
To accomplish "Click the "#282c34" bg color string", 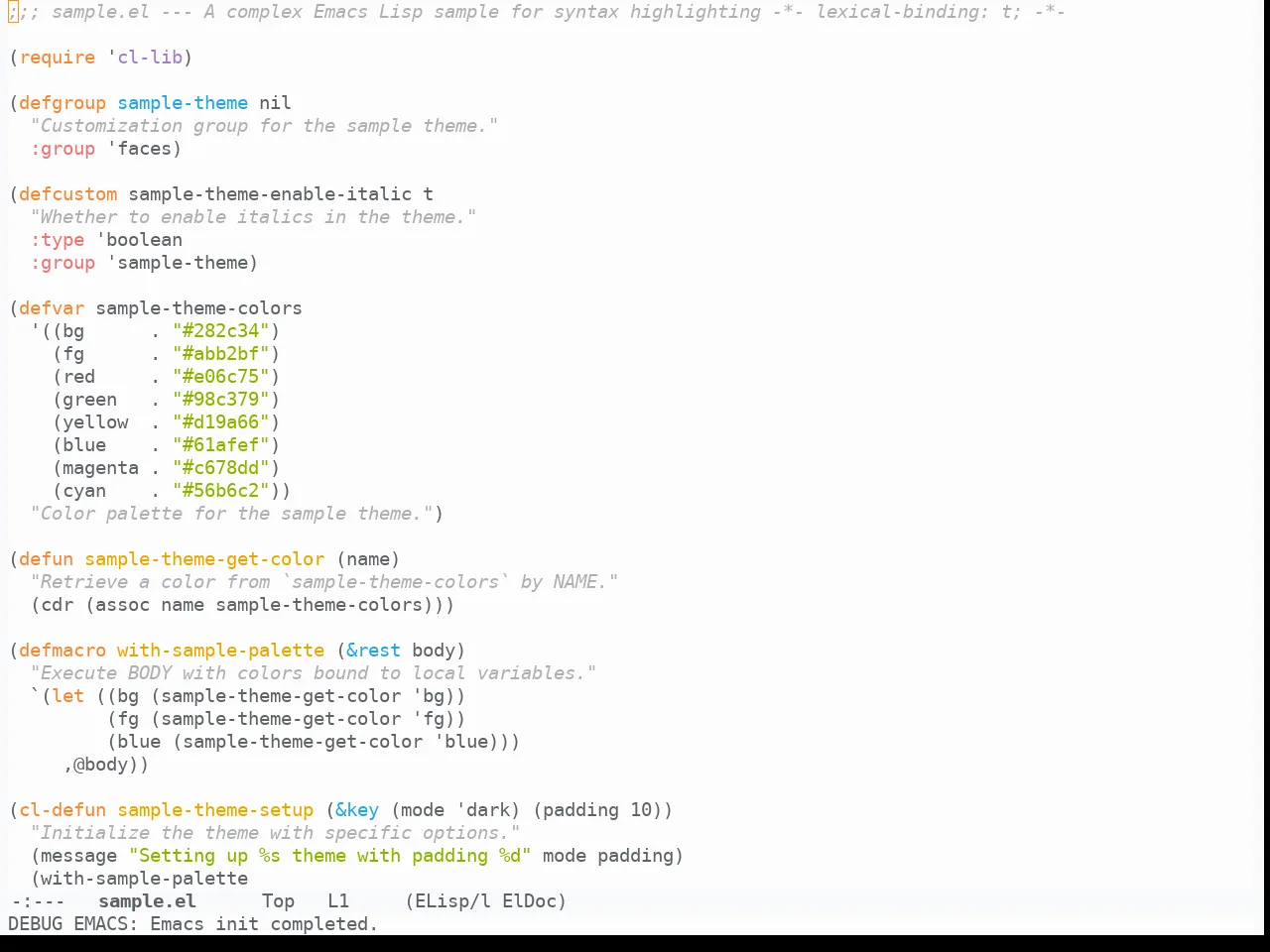I will tap(221, 331).
